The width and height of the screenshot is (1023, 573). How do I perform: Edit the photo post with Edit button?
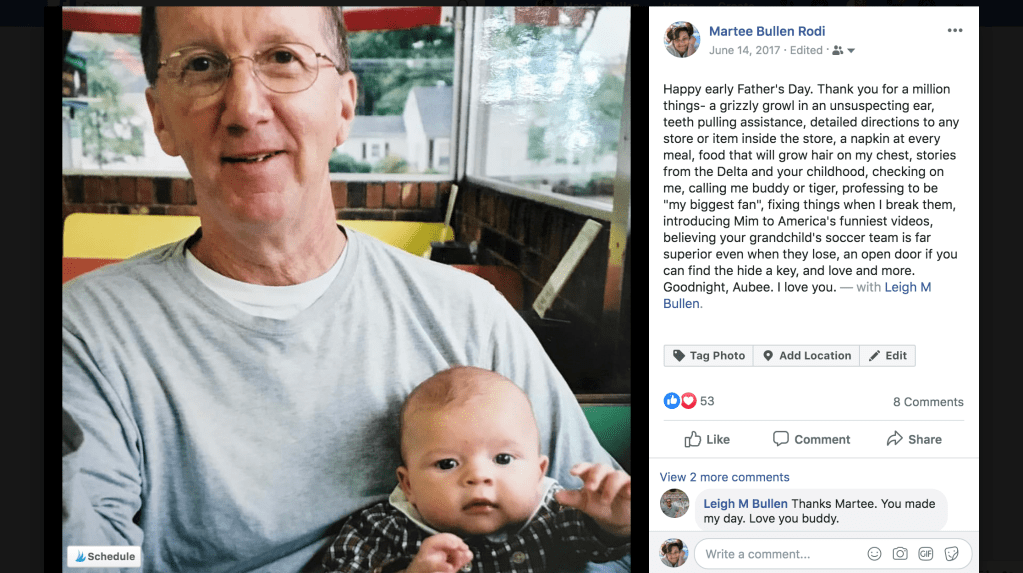(887, 356)
